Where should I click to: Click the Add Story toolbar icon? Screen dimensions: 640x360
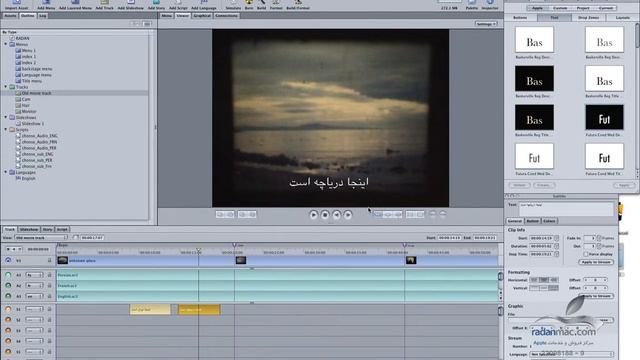click(x=156, y=3)
